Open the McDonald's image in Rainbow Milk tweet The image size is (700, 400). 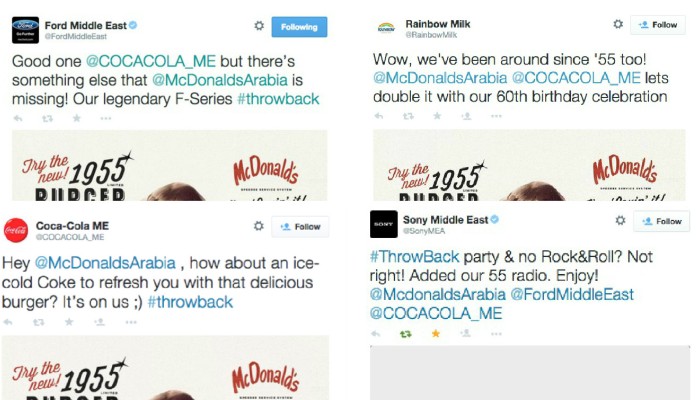pyautogui.click(x=529, y=165)
